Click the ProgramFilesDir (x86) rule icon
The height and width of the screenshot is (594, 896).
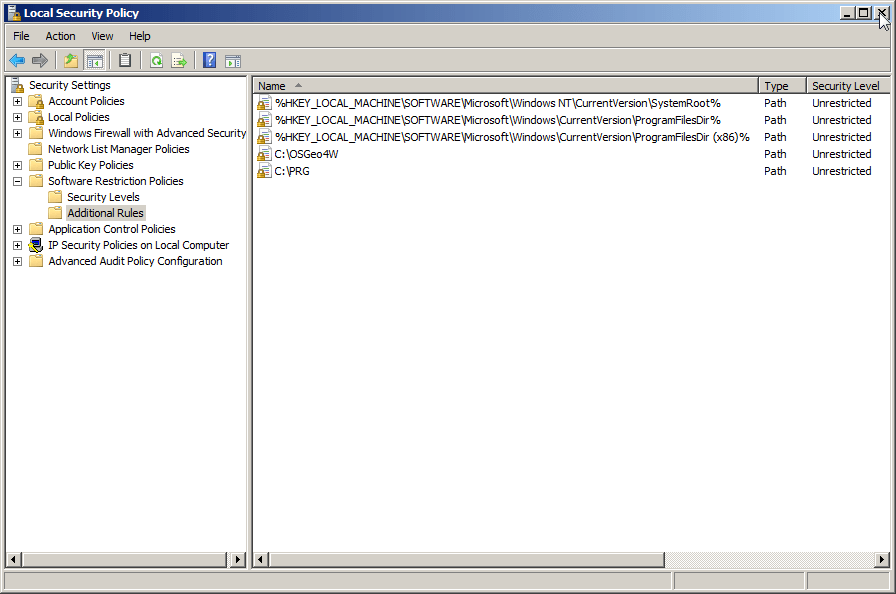point(264,137)
